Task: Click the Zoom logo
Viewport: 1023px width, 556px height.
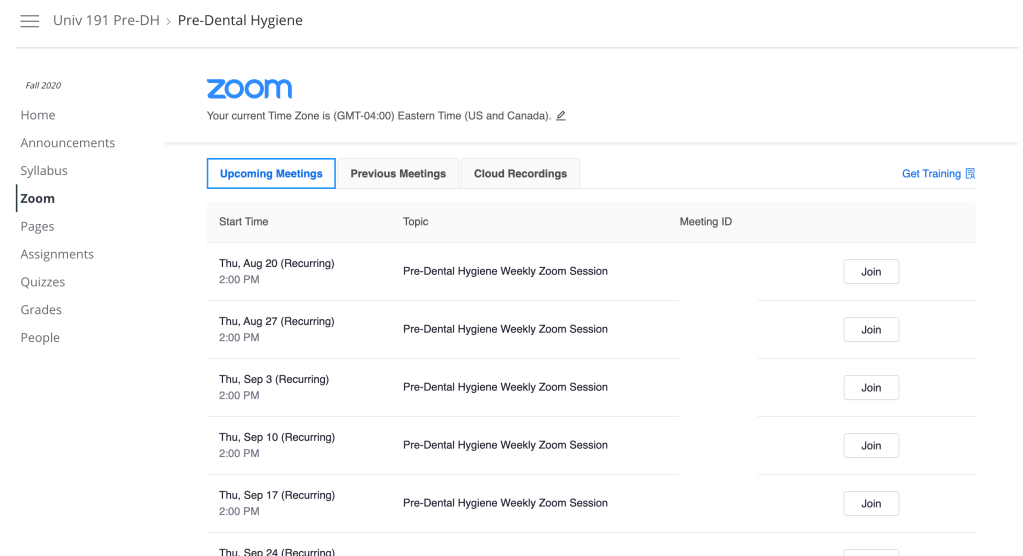Action: coord(249,89)
